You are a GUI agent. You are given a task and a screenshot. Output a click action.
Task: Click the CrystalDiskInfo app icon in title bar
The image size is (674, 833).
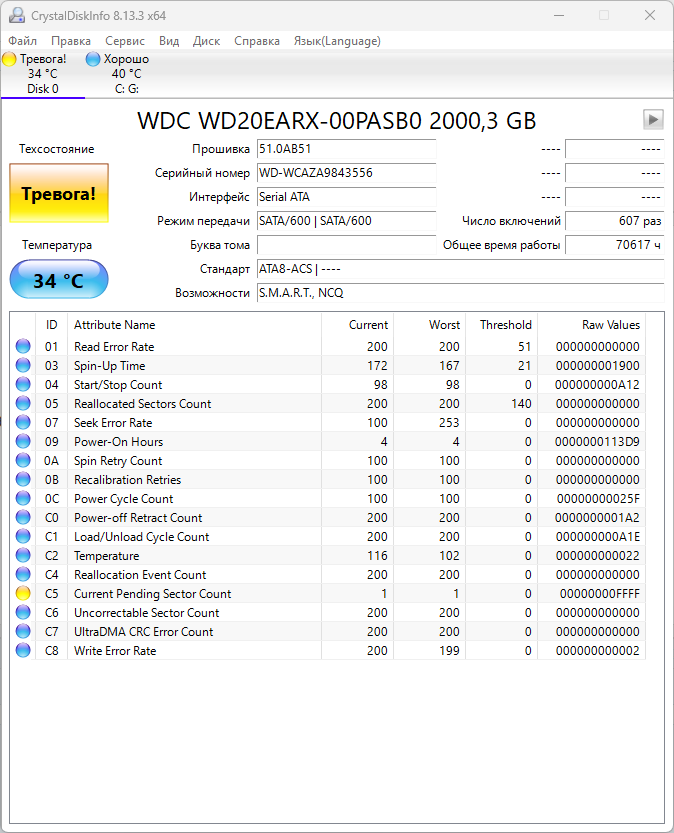tap(15, 15)
